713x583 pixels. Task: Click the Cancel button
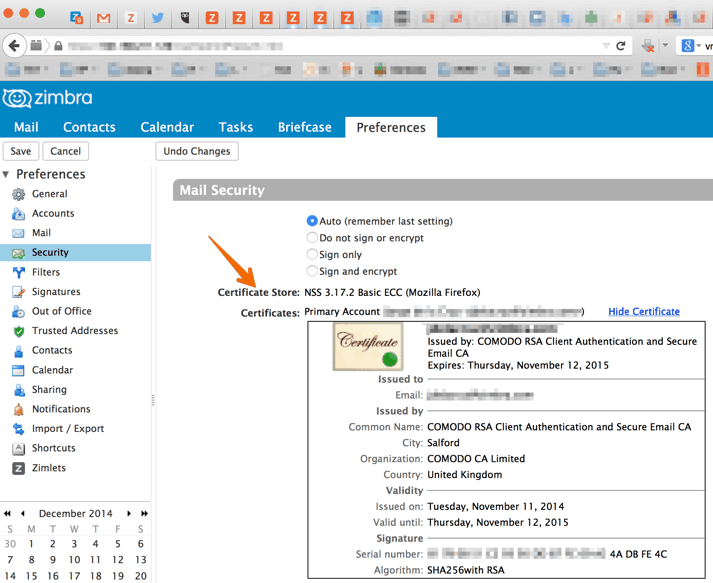tap(65, 151)
